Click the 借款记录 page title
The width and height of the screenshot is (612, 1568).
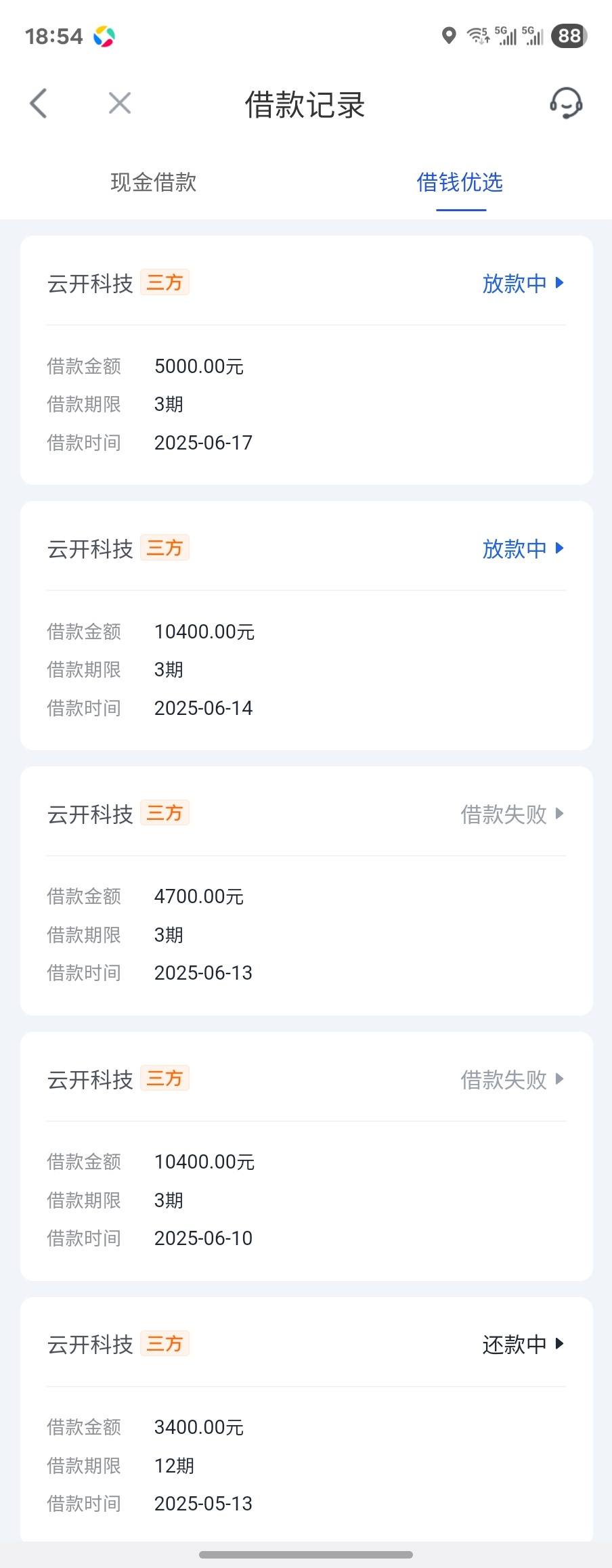coord(305,105)
